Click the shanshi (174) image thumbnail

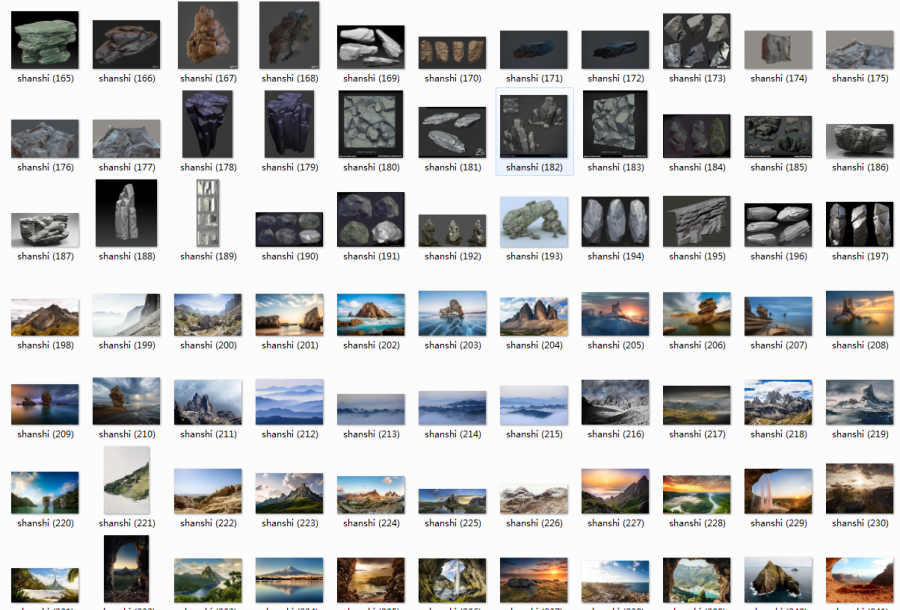click(x=778, y=50)
